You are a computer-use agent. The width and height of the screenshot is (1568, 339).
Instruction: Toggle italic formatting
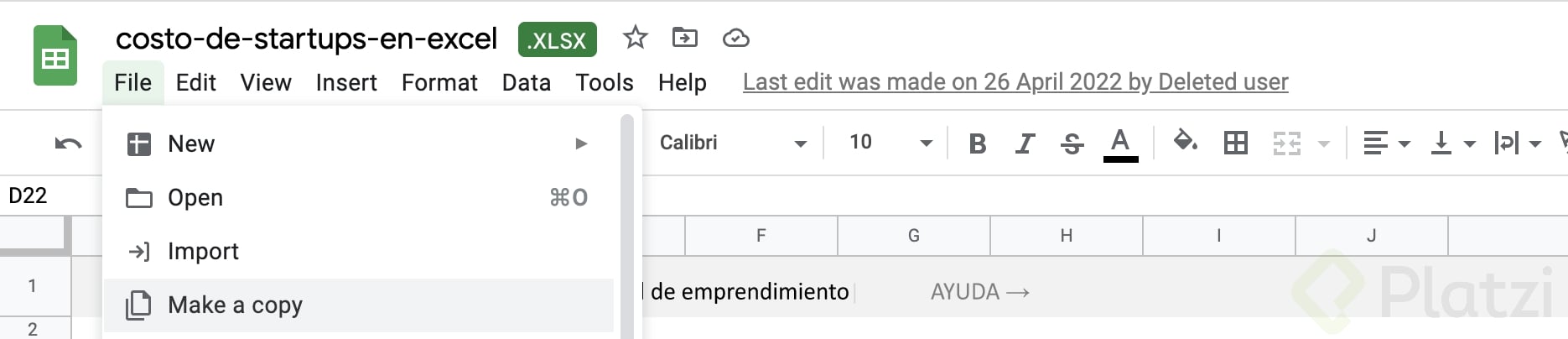[x=1024, y=143]
